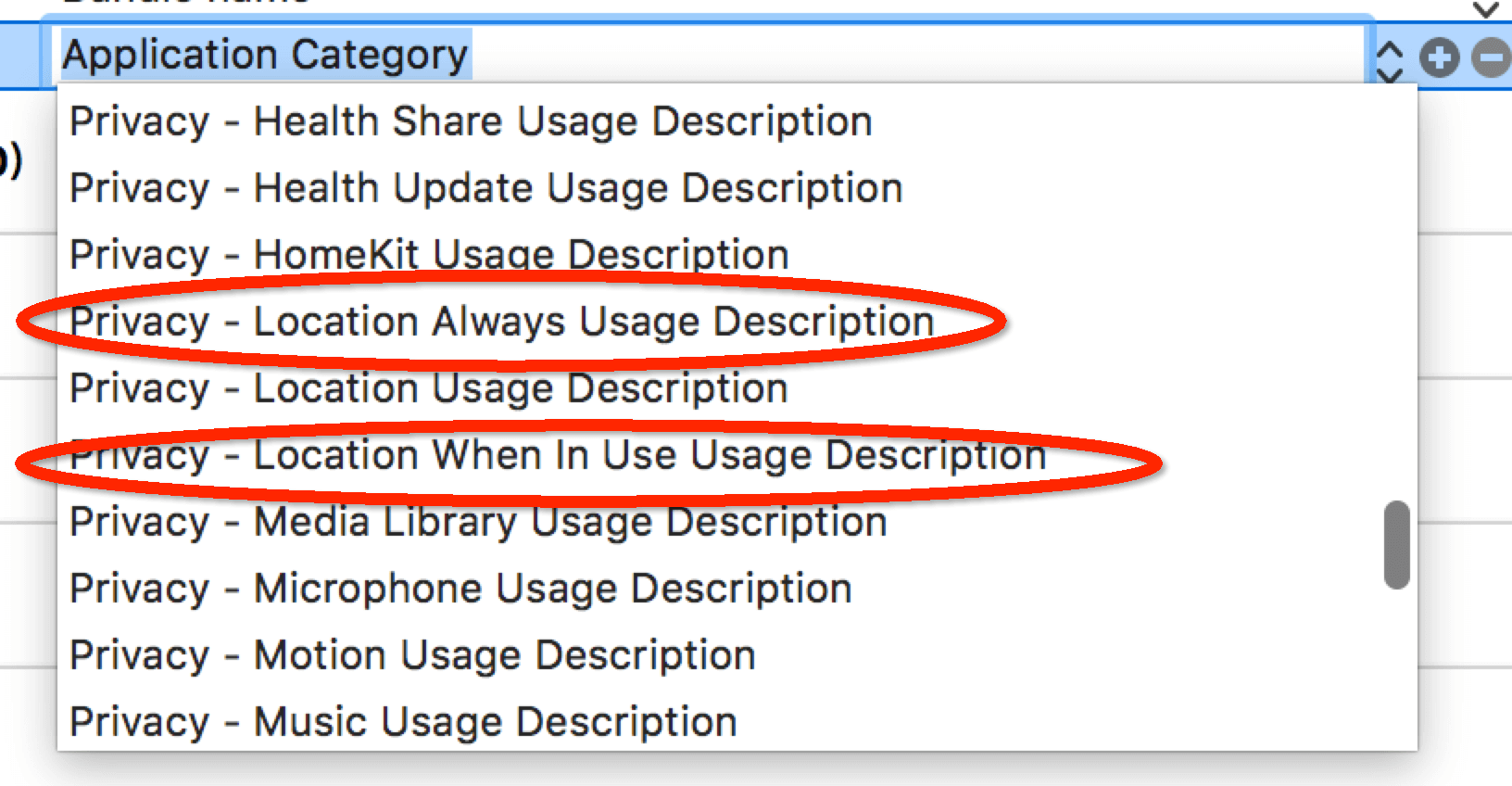Click scrollbar track below the thumb
The width and height of the screenshot is (1512, 786).
point(1396,667)
